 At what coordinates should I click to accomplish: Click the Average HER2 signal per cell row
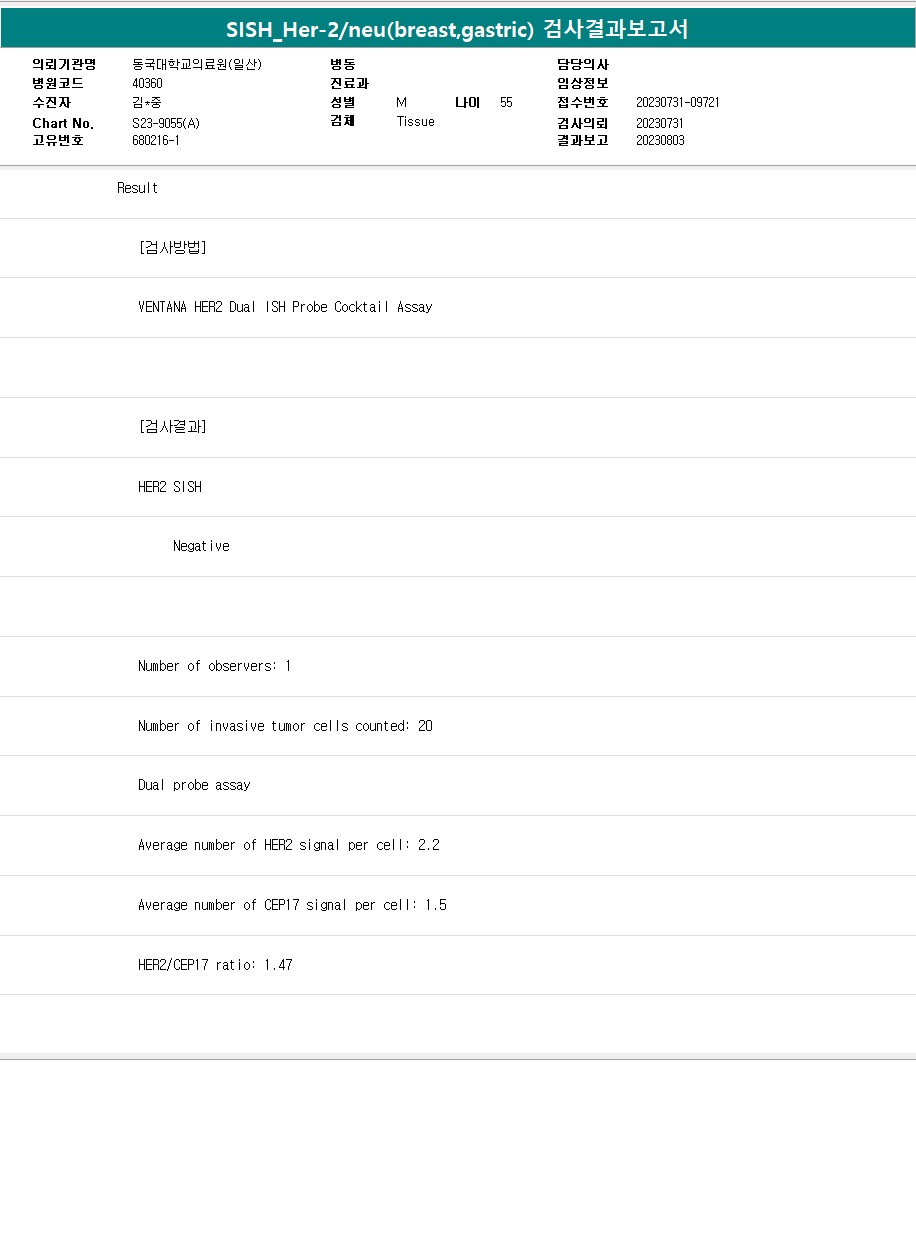click(x=288, y=845)
